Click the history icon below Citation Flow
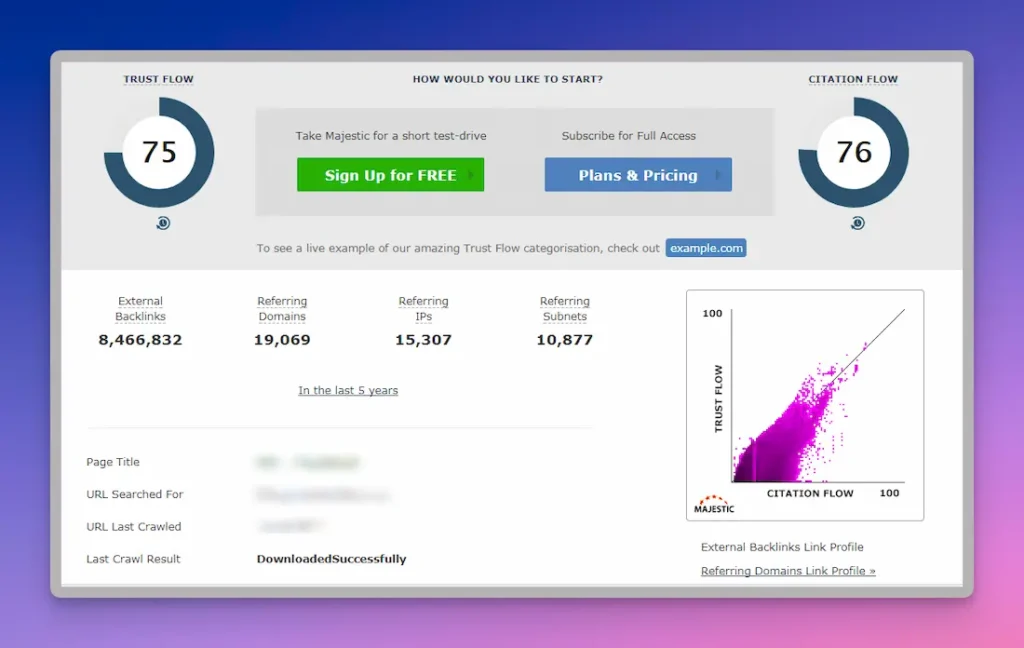The width and height of the screenshot is (1024, 648). [857, 223]
